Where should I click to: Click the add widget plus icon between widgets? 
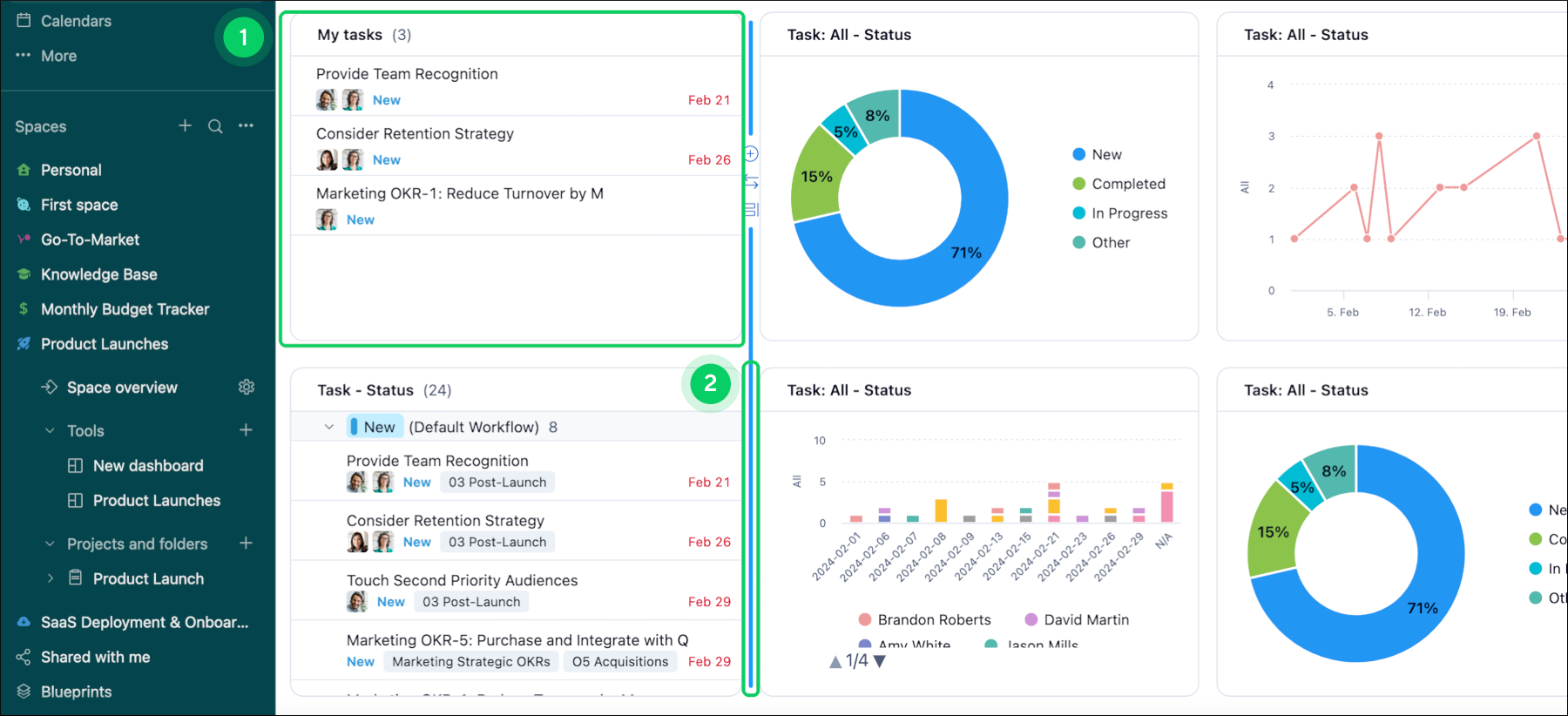[751, 154]
